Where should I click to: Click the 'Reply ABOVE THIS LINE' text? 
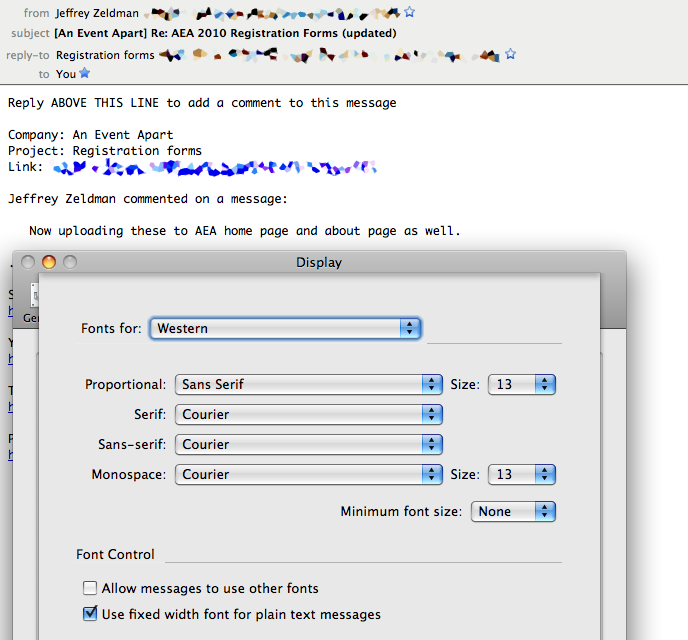tap(202, 103)
